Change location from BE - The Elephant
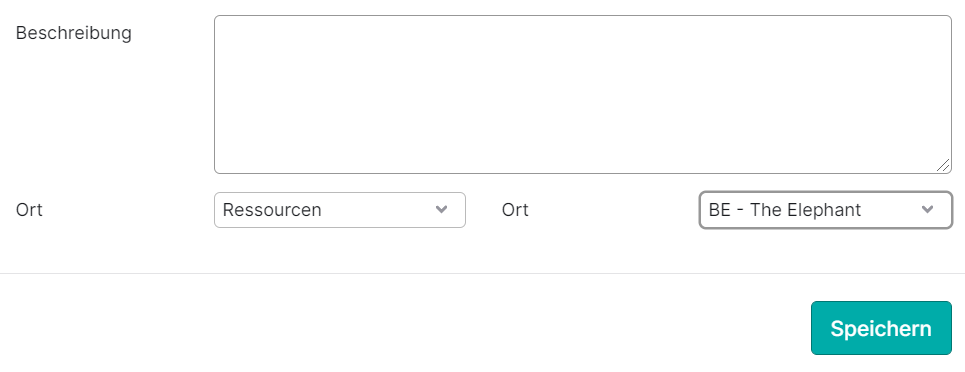 [826, 210]
